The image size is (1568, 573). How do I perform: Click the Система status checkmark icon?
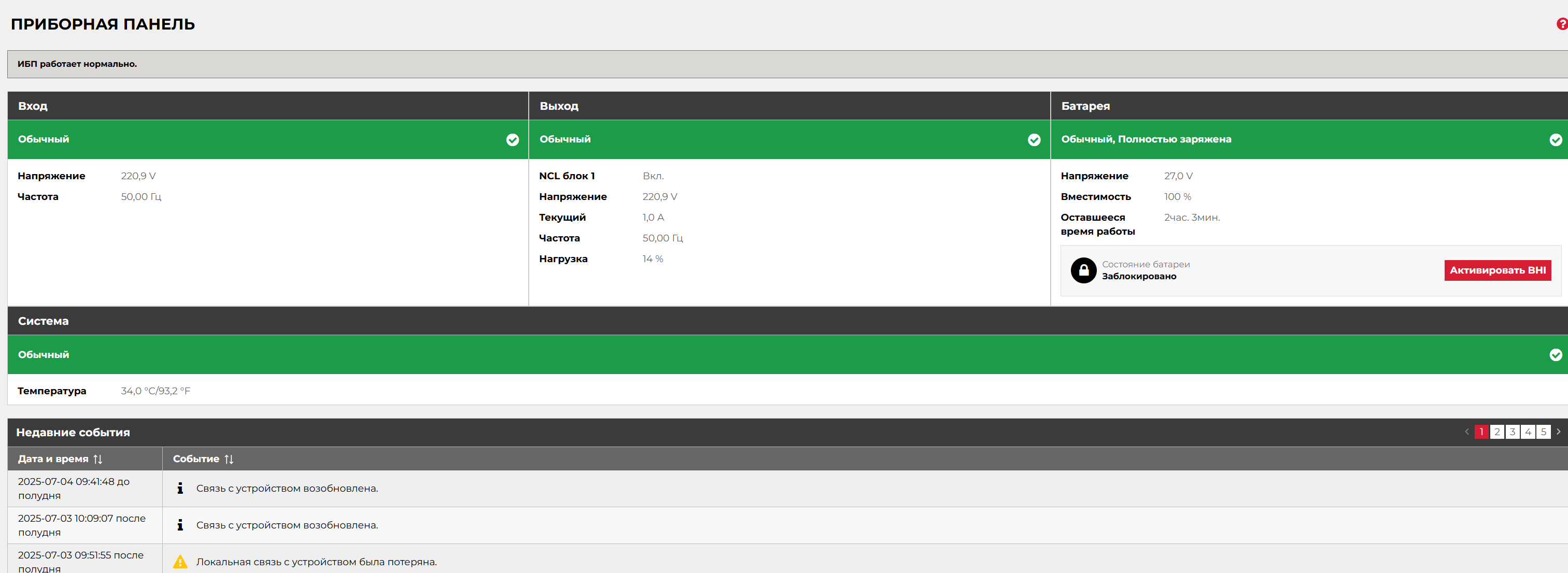[x=1555, y=354]
